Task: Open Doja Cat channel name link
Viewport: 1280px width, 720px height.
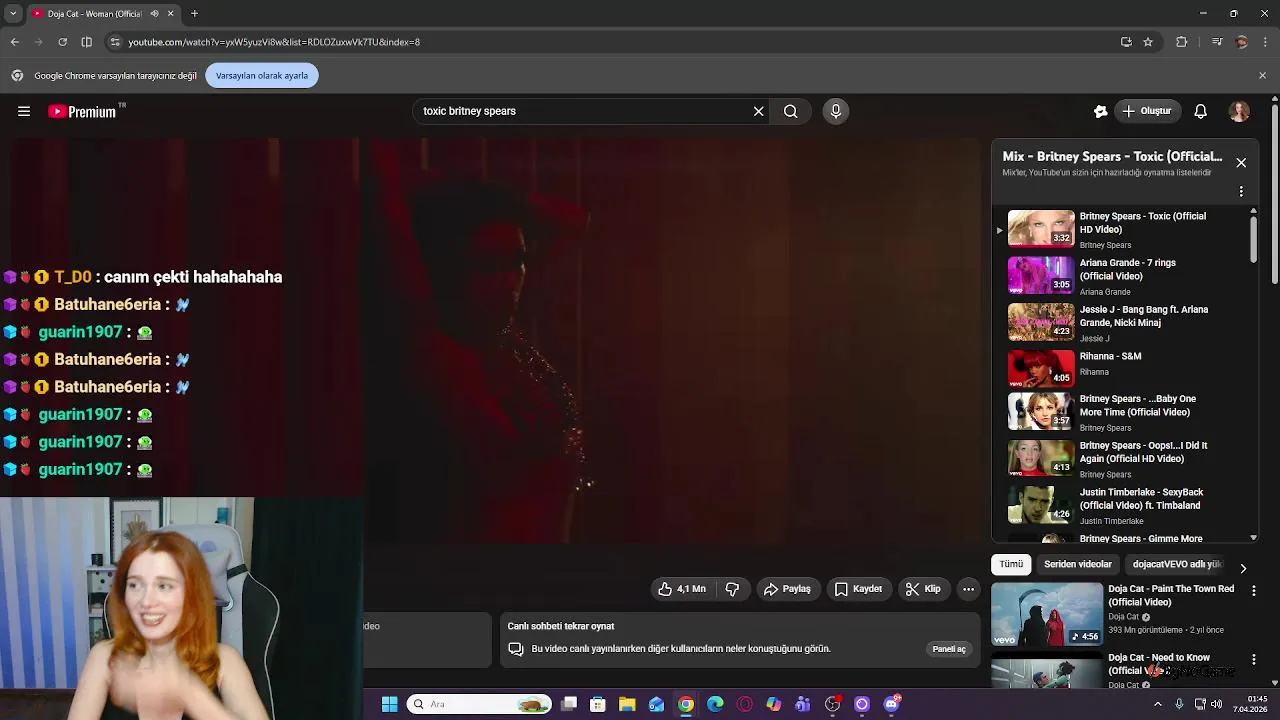Action: coord(1123,617)
